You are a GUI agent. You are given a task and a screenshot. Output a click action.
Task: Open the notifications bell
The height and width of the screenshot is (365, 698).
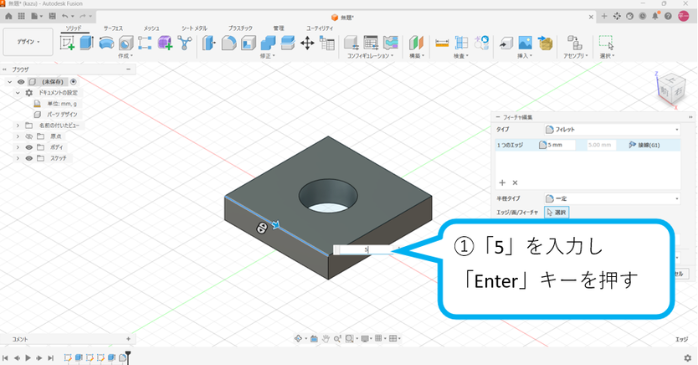tap(655, 16)
